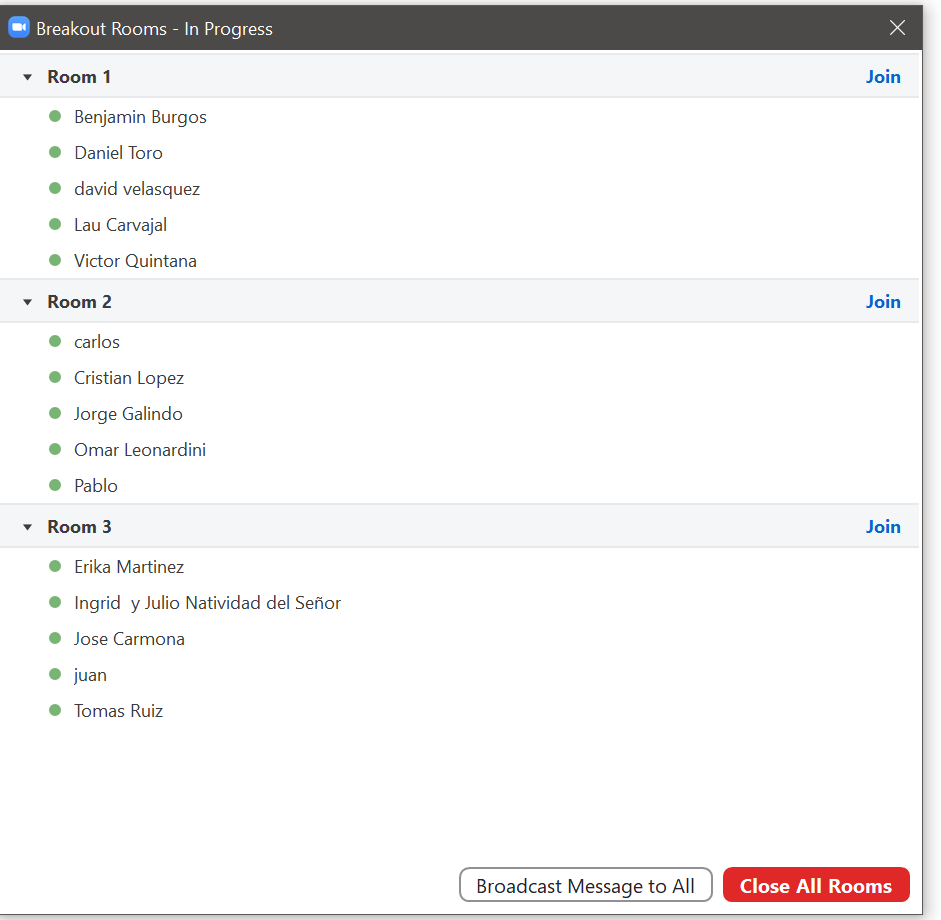Join Room 1
941x920 pixels.
(x=882, y=77)
